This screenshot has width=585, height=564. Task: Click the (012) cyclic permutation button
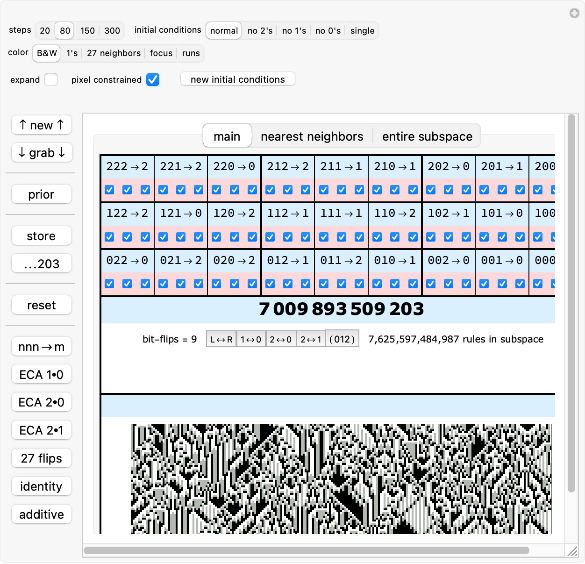(x=342, y=339)
